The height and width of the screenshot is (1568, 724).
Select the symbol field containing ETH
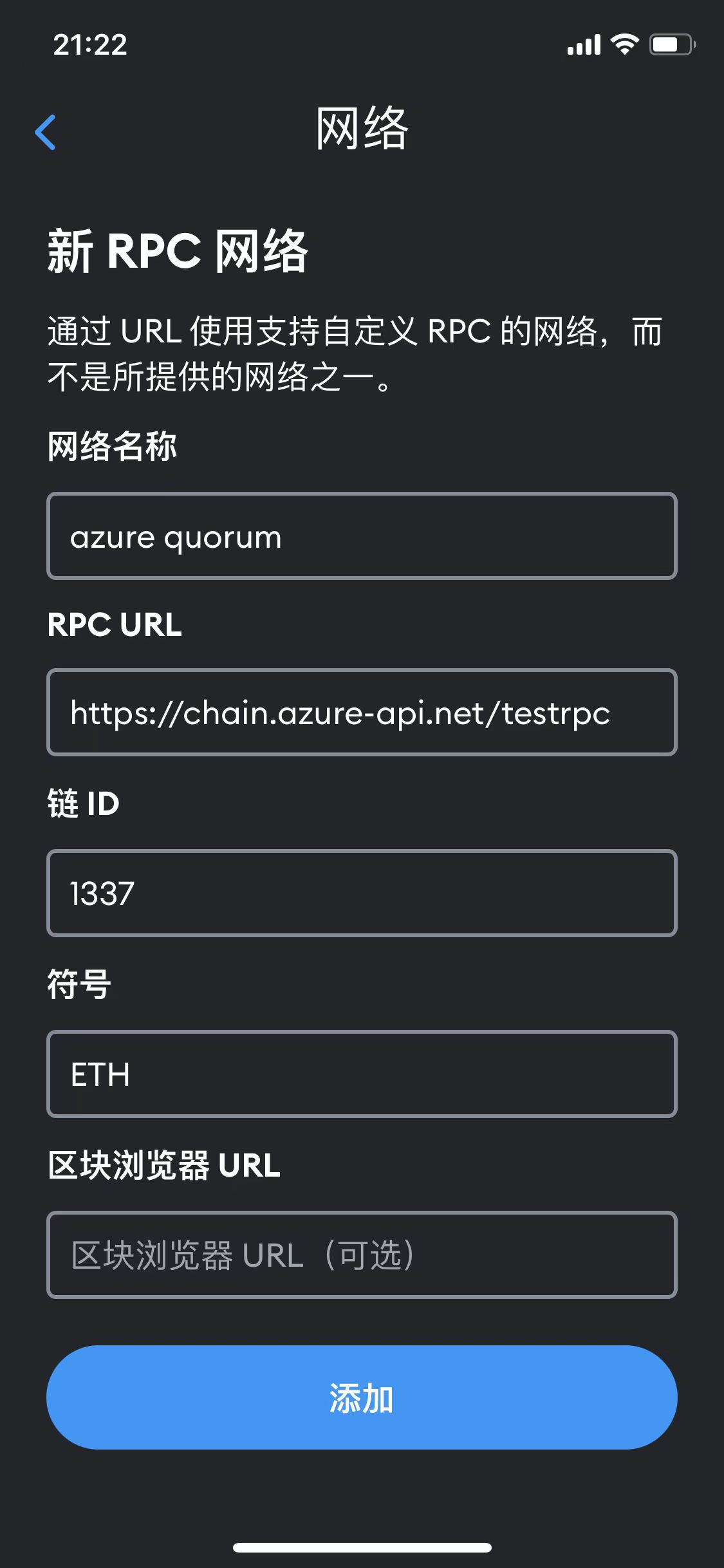[x=362, y=1074]
